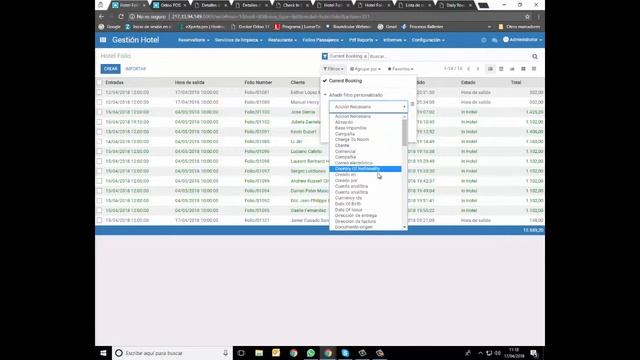640x360 pixels.
Task: Open File Explorer from the taskbar
Action: (x=259, y=353)
